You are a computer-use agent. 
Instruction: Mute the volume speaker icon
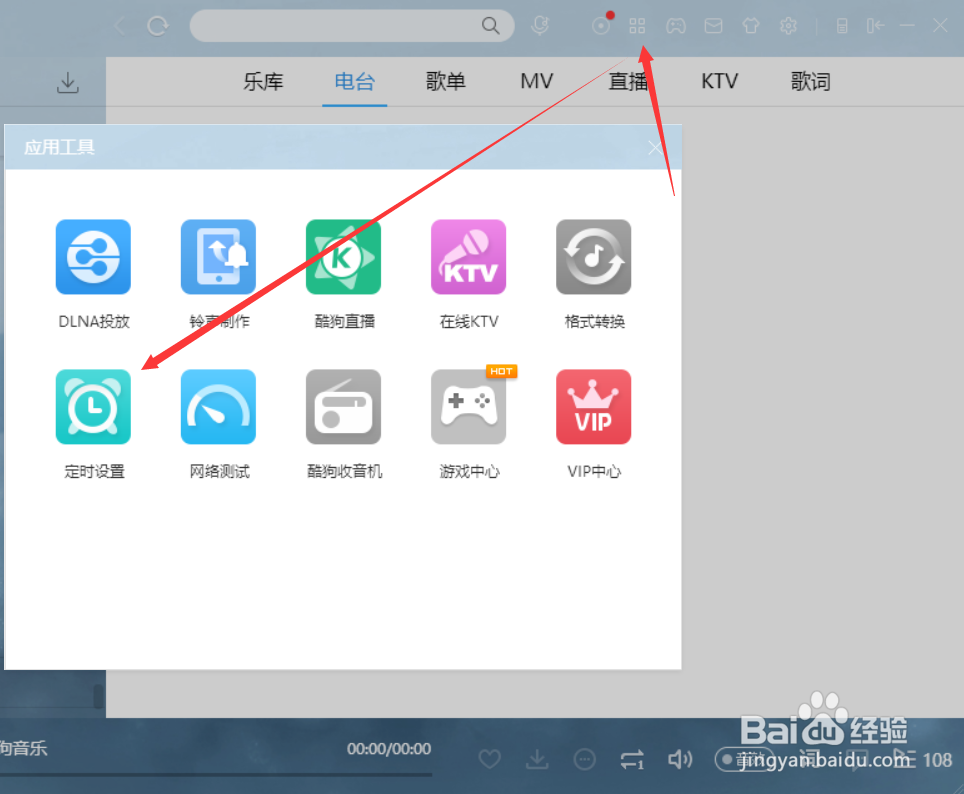pos(680,759)
